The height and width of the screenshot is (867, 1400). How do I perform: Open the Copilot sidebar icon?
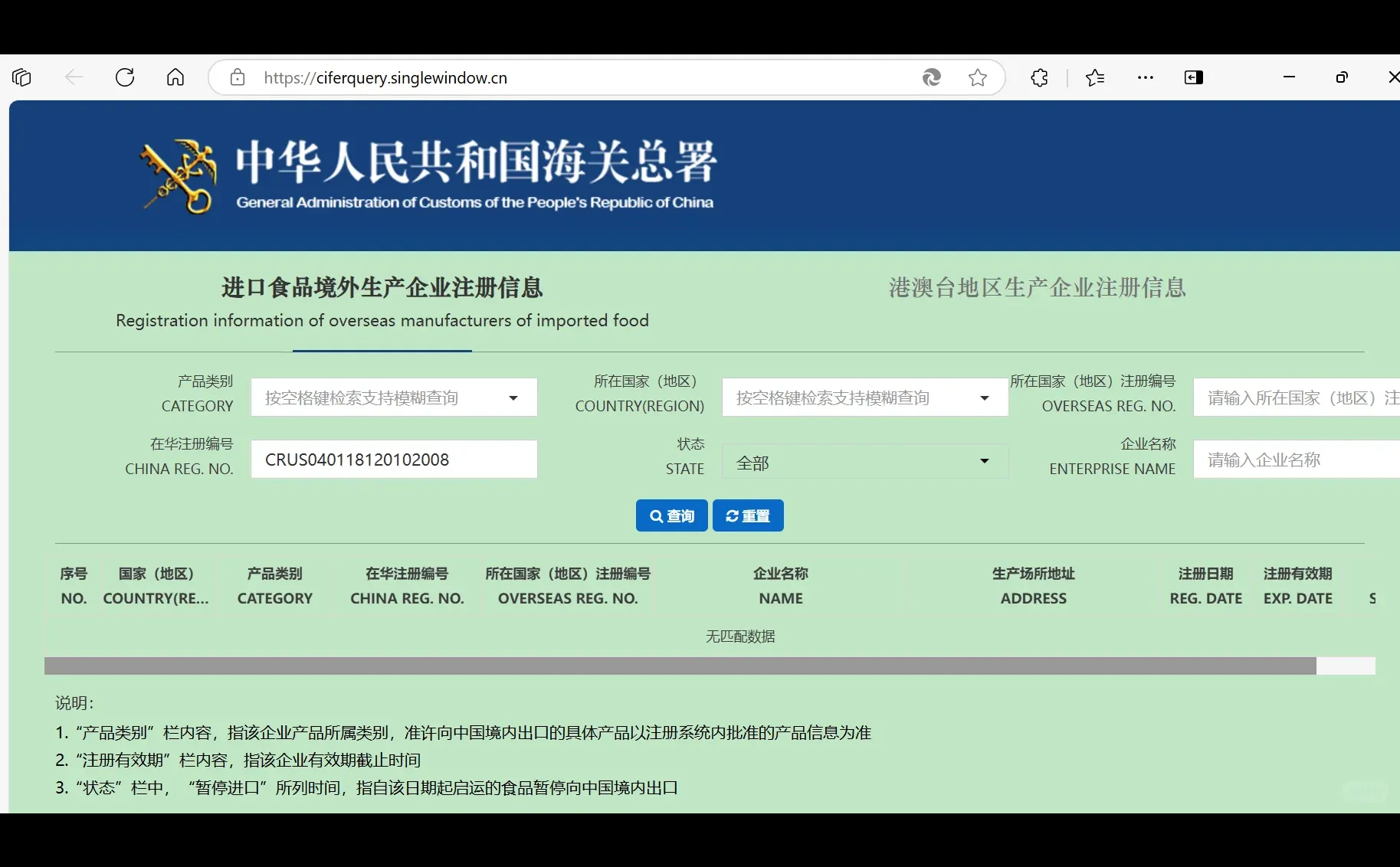(1193, 77)
